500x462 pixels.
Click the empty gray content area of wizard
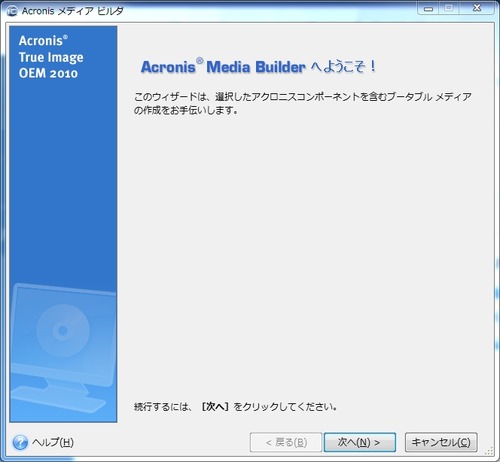(x=305, y=250)
